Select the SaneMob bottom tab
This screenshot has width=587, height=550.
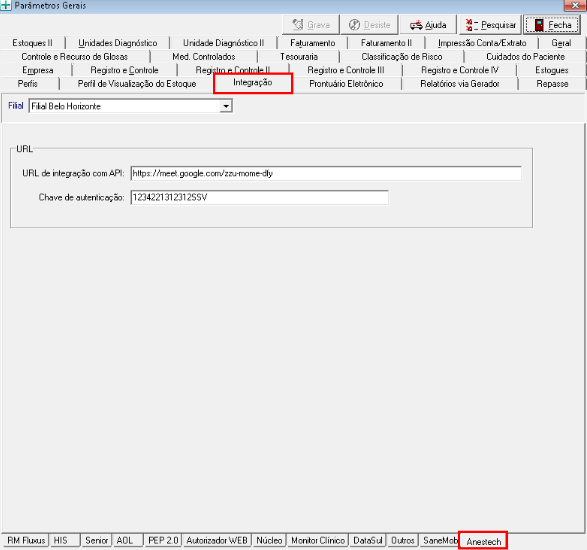[440, 541]
